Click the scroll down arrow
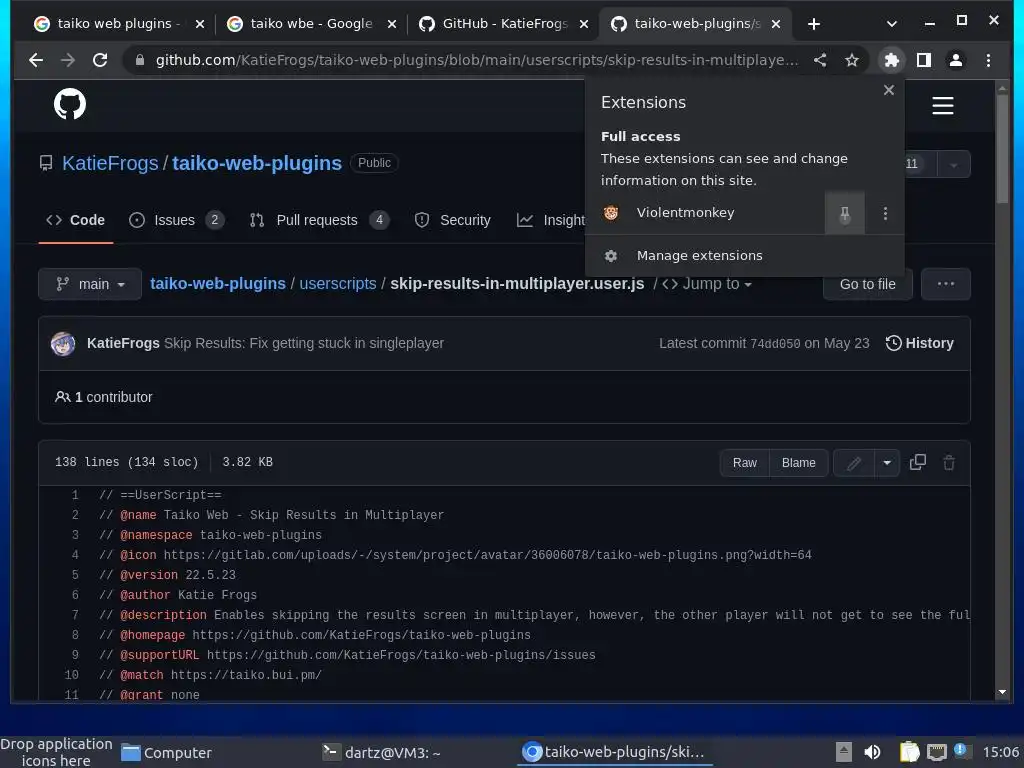This screenshot has height=768, width=1024. point(1002,692)
